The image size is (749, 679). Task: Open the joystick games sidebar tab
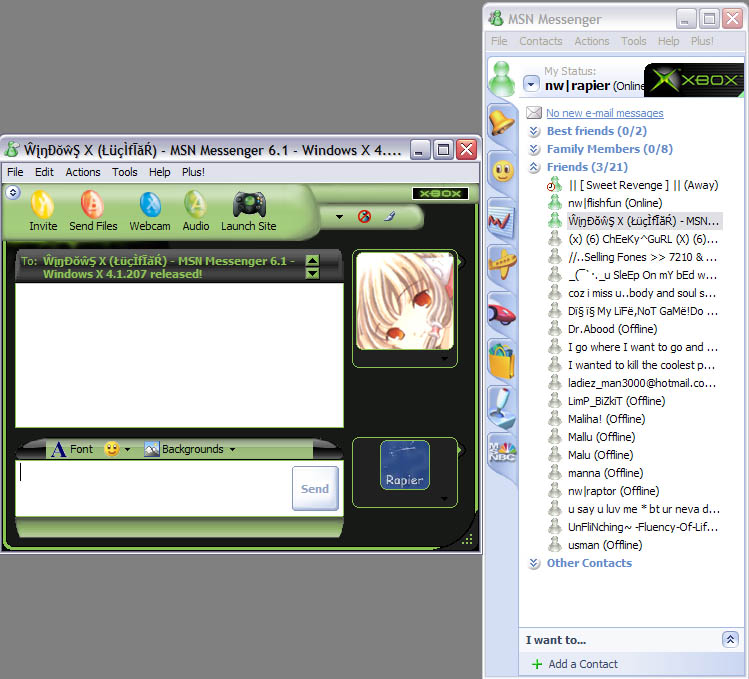point(503,408)
